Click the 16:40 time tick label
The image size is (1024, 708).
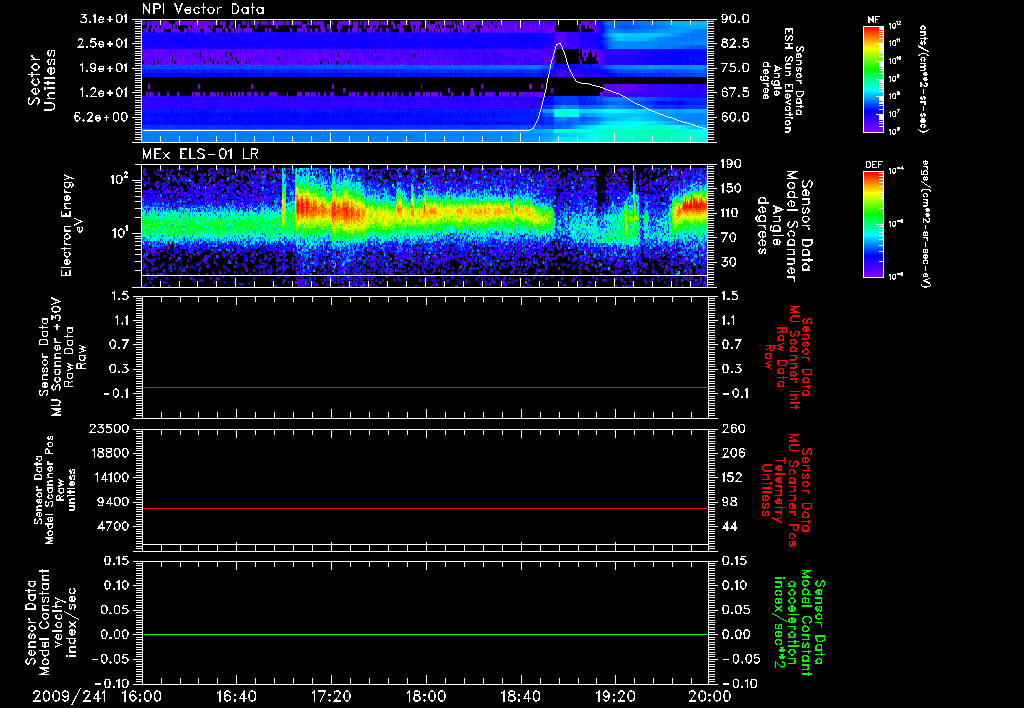click(x=236, y=697)
